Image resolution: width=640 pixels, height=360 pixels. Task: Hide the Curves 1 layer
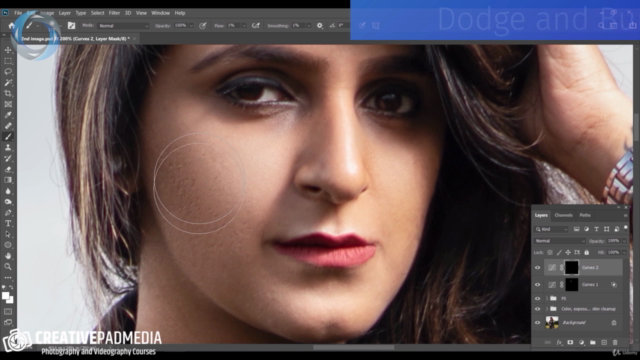[538, 285]
